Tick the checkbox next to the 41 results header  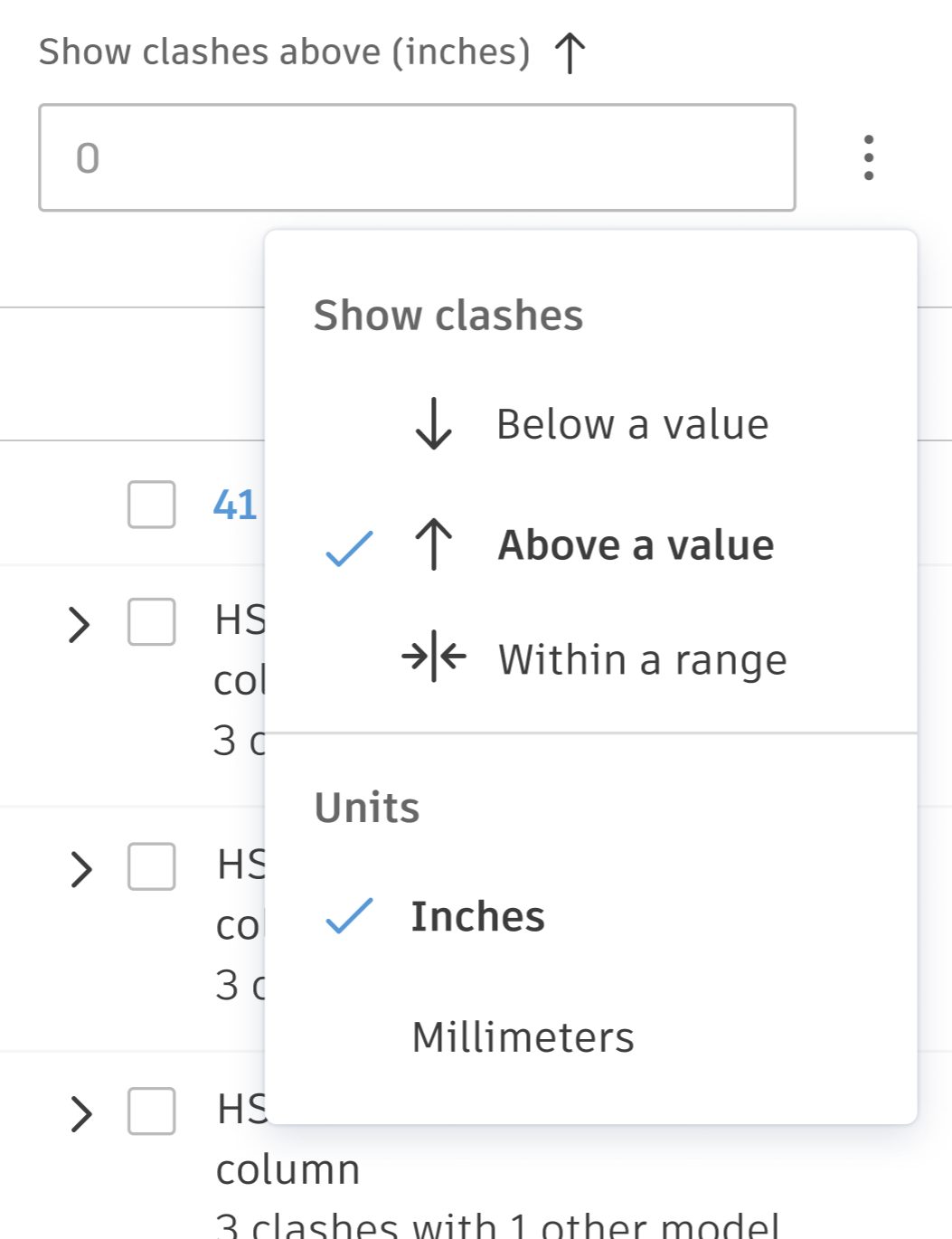(x=150, y=503)
